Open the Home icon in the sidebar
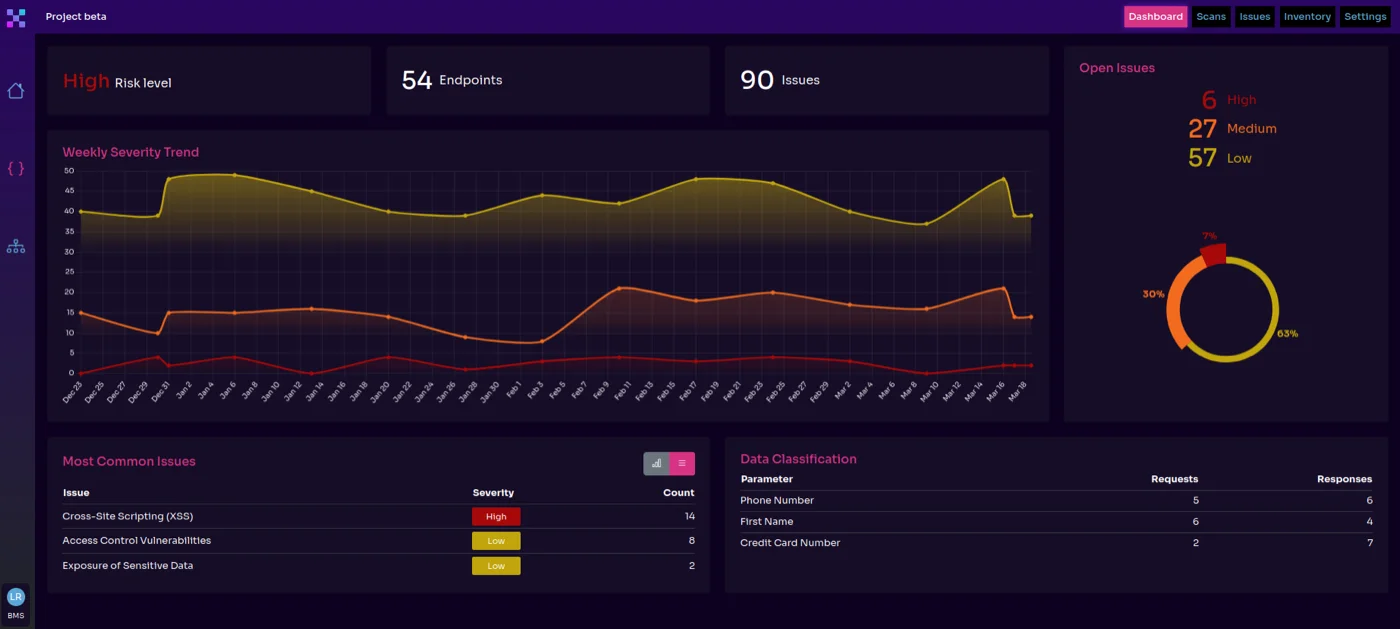The height and width of the screenshot is (629, 1400). [x=15, y=90]
